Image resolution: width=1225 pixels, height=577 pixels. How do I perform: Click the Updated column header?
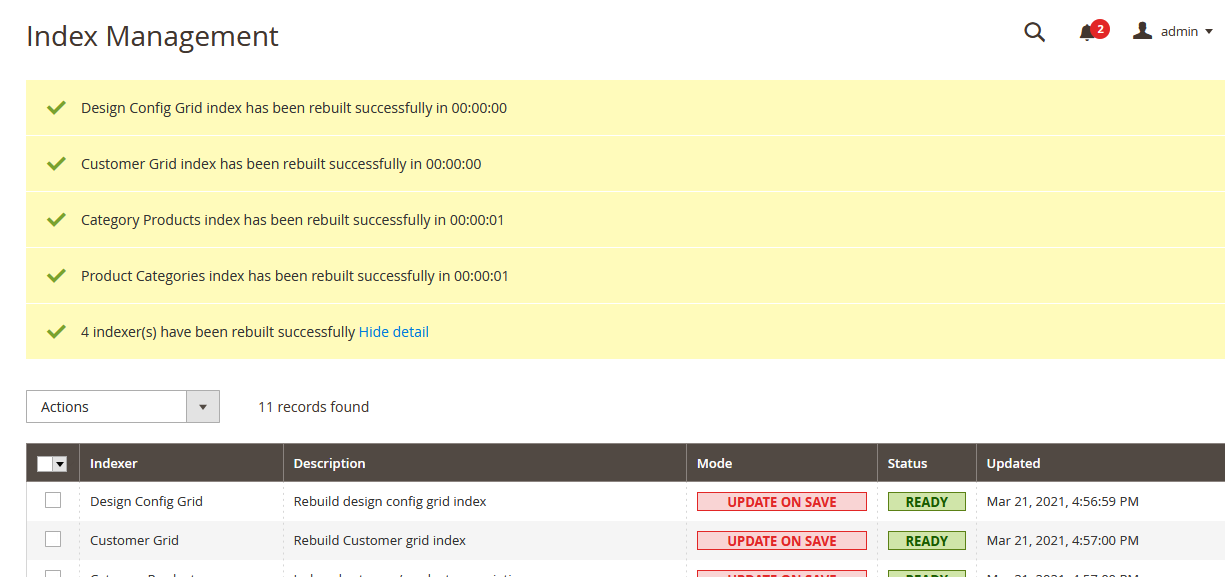1013,463
